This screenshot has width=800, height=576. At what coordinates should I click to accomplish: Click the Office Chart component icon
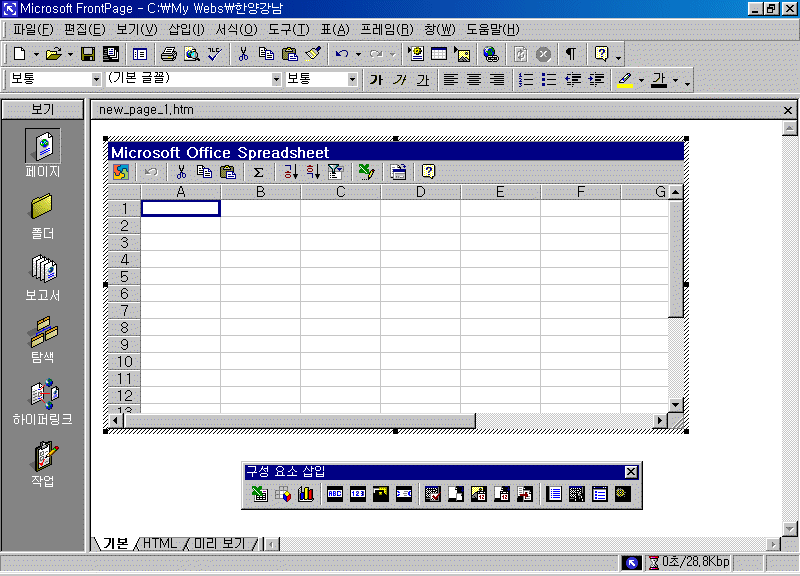(x=306, y=494)
